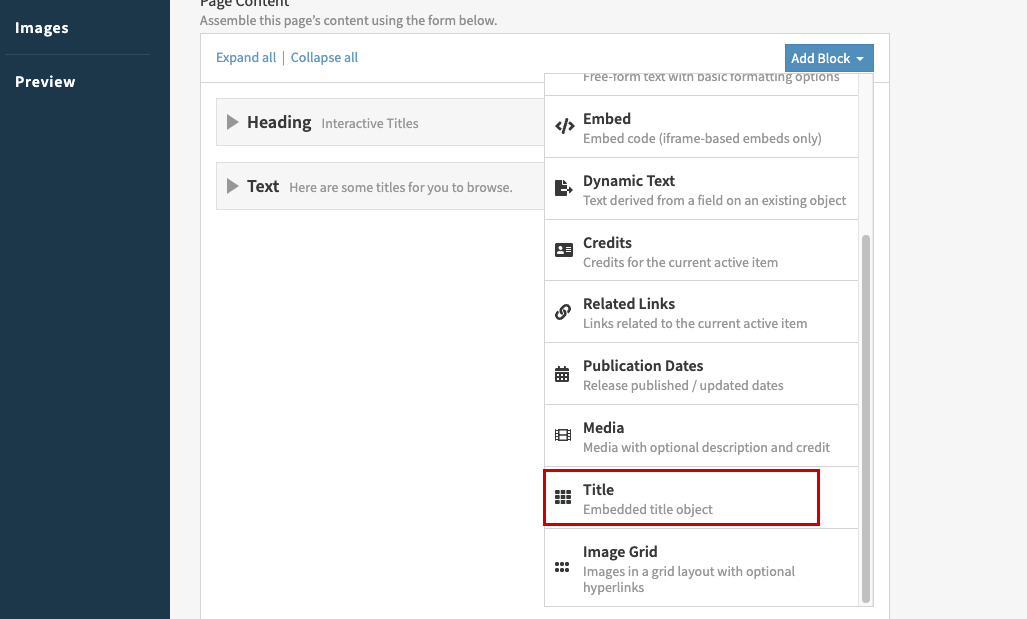1027x619 pixels.
Task: Select the Credits block icon
Action: tap(563, 251)
